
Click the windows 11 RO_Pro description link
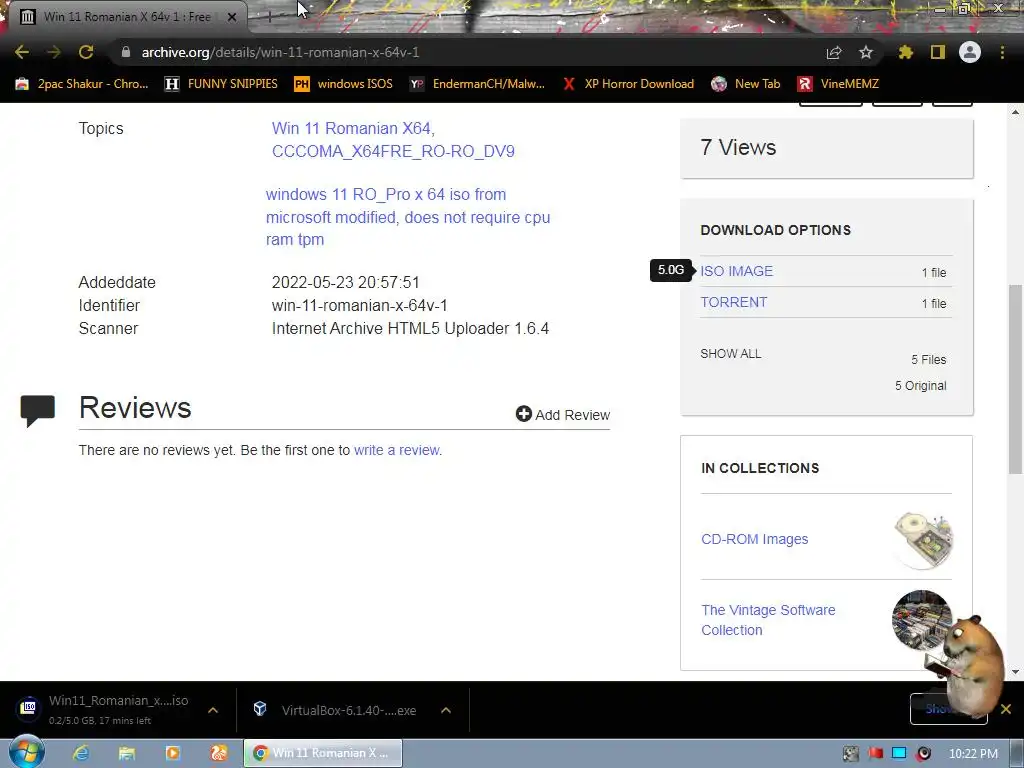click(408, 217)
